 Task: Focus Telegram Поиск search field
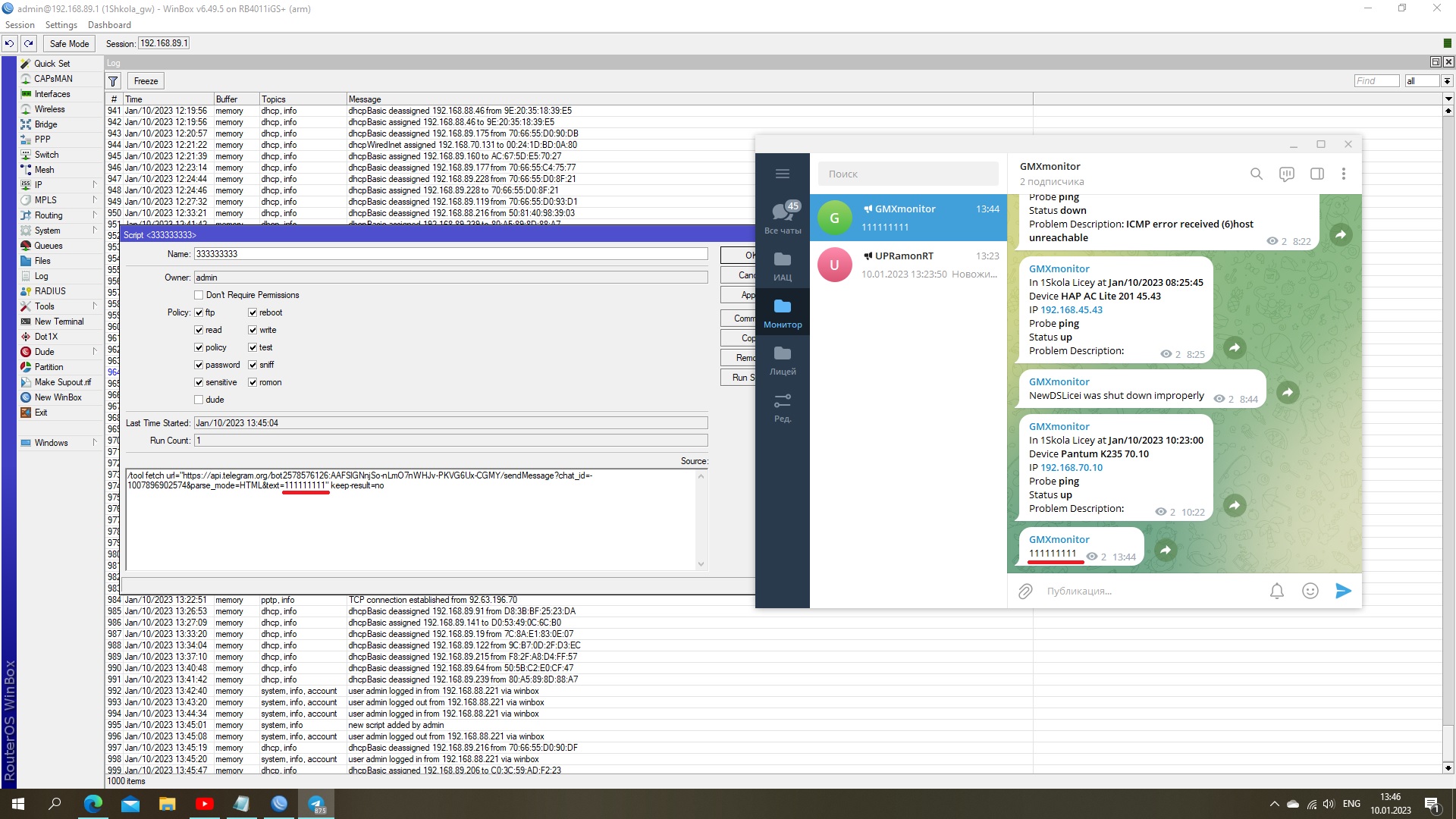click(x=908, y=174)
